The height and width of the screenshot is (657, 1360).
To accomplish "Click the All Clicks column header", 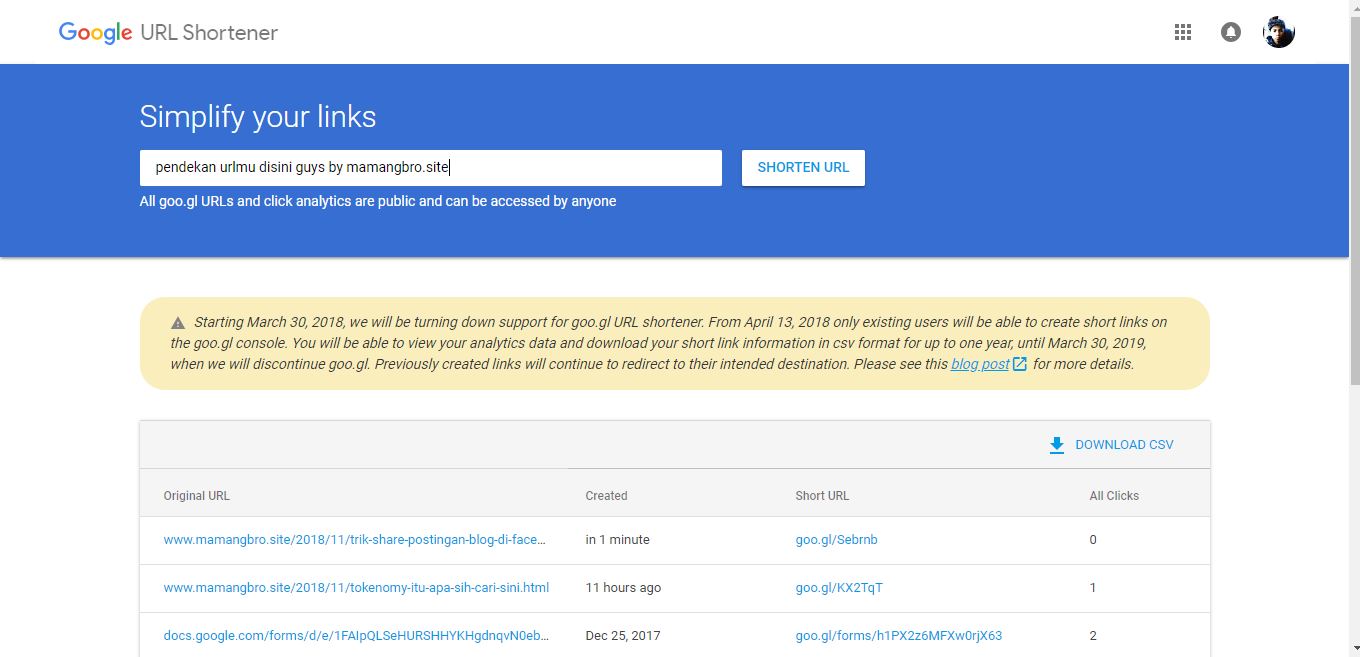I will (x=1114, y=495).
